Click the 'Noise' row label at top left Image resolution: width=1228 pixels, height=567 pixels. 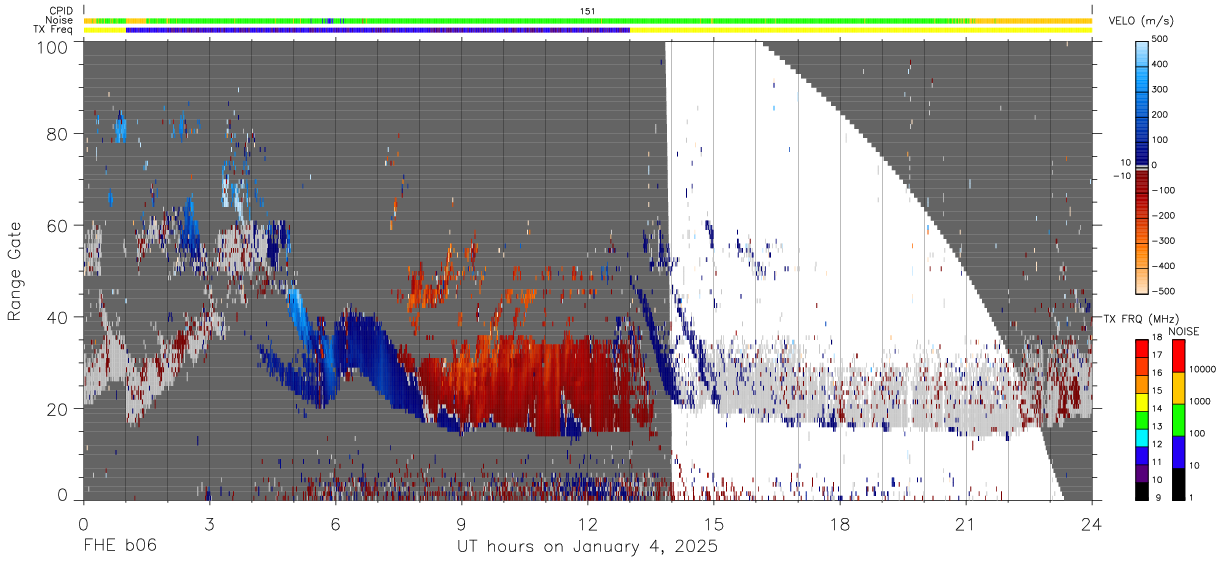pos(61,20)
